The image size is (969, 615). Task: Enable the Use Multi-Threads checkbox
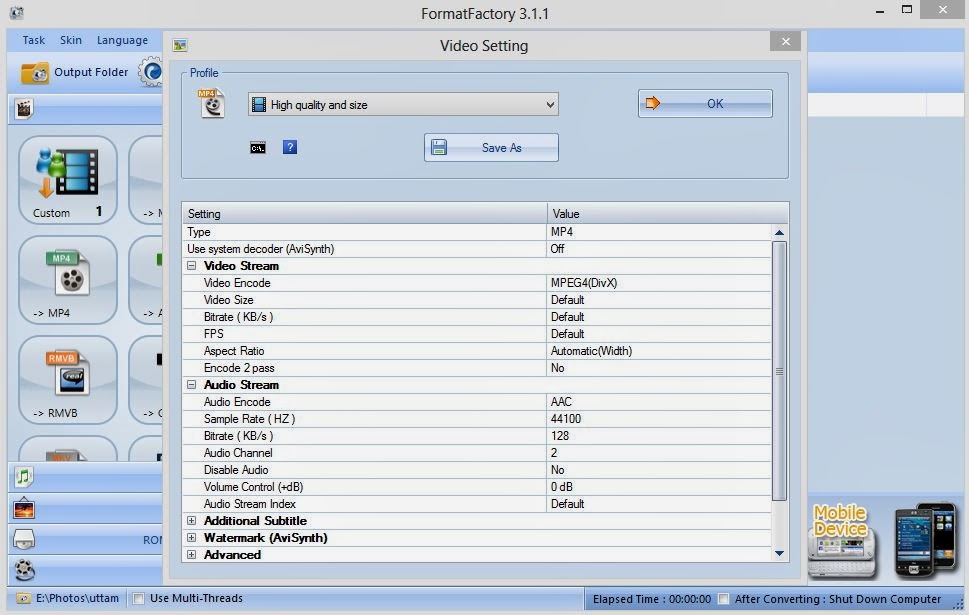pyautogui.click(x=138, y=598)
